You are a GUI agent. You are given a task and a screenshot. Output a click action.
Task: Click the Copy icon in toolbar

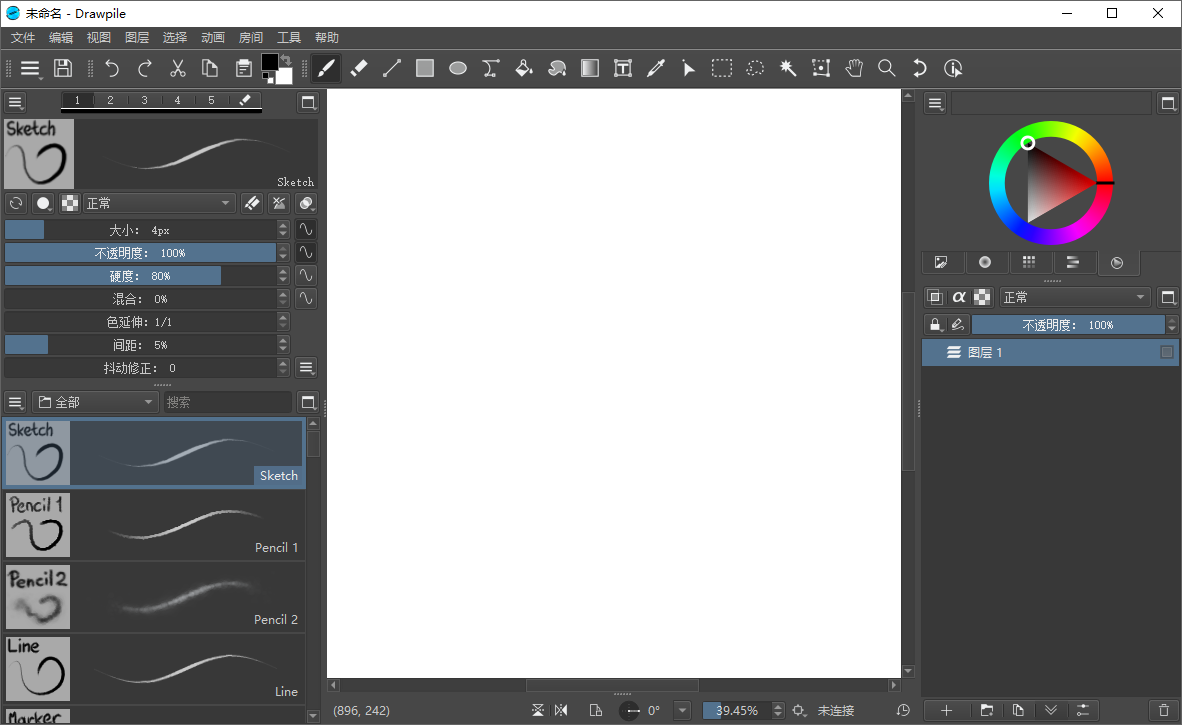(210, 69)
